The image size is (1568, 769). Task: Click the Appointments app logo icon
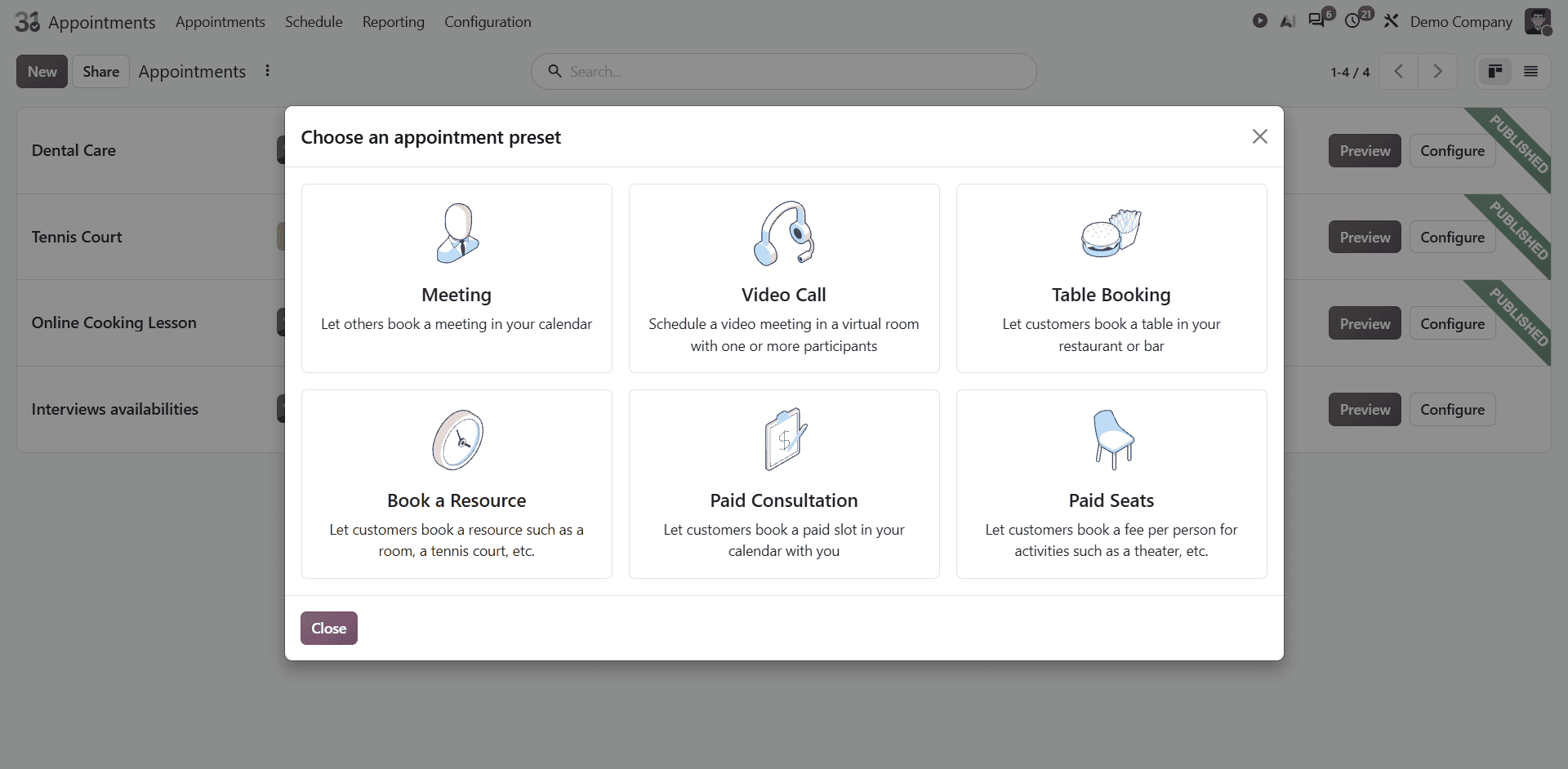click(28, 22)
